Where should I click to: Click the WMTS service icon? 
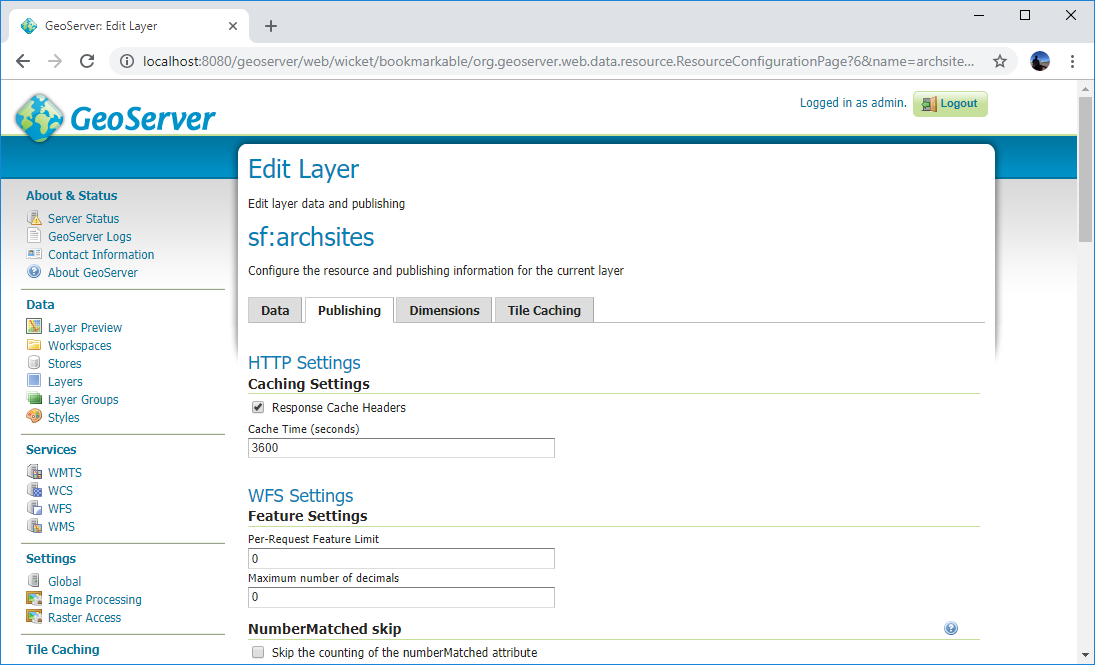pos(34,472)
